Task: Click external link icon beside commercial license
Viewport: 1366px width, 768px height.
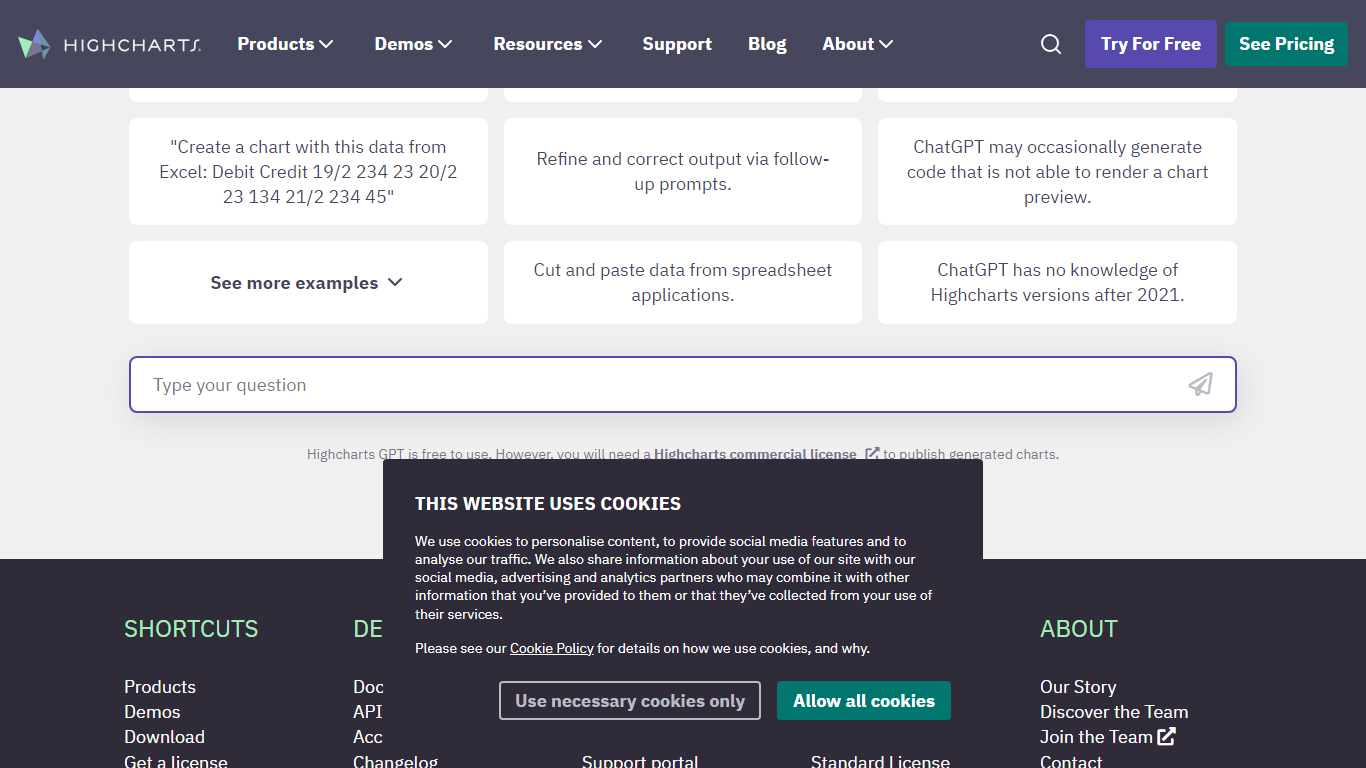Action: point(872,454)
